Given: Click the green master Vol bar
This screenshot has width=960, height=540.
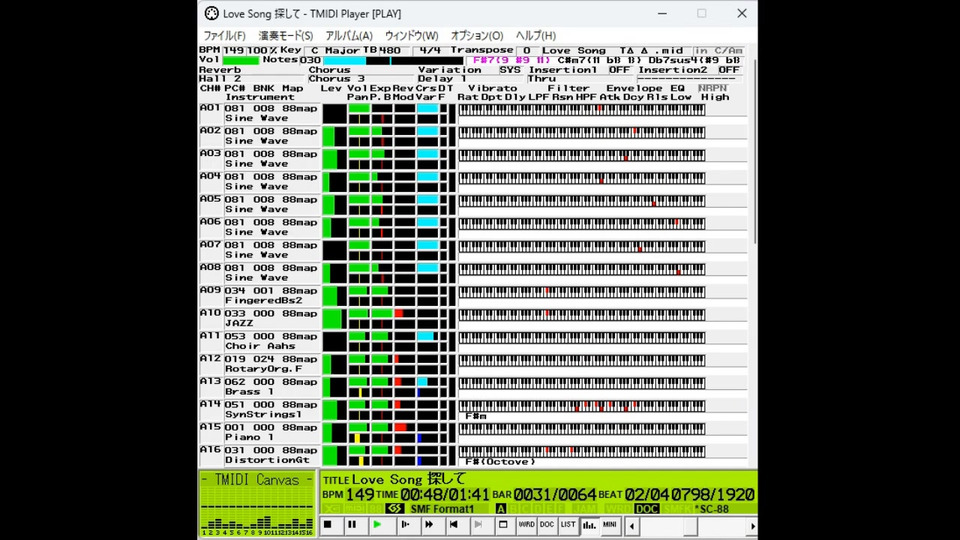Looking at the screenshot, I should (241, 60).
